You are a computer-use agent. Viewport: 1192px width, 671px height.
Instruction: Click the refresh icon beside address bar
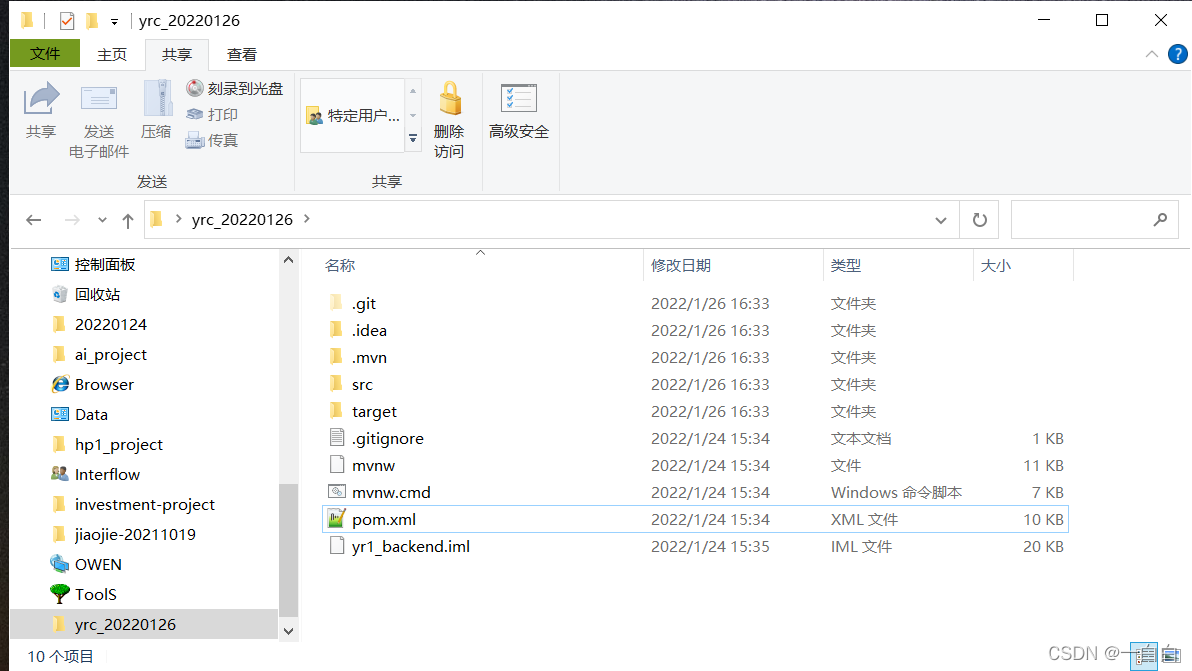(x=979, y=219)
